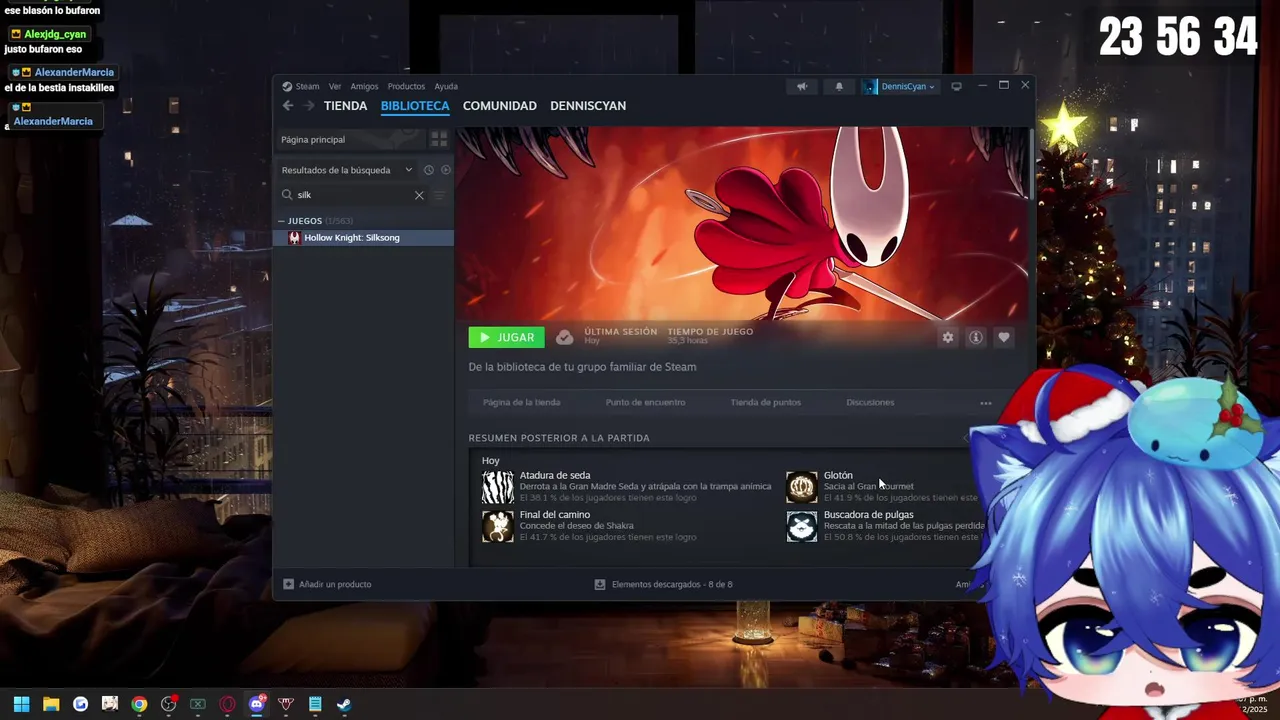Screen dimensions: 1280x720
Task: Open the DENNISCYAN profile tab
Action: [588, 105]
